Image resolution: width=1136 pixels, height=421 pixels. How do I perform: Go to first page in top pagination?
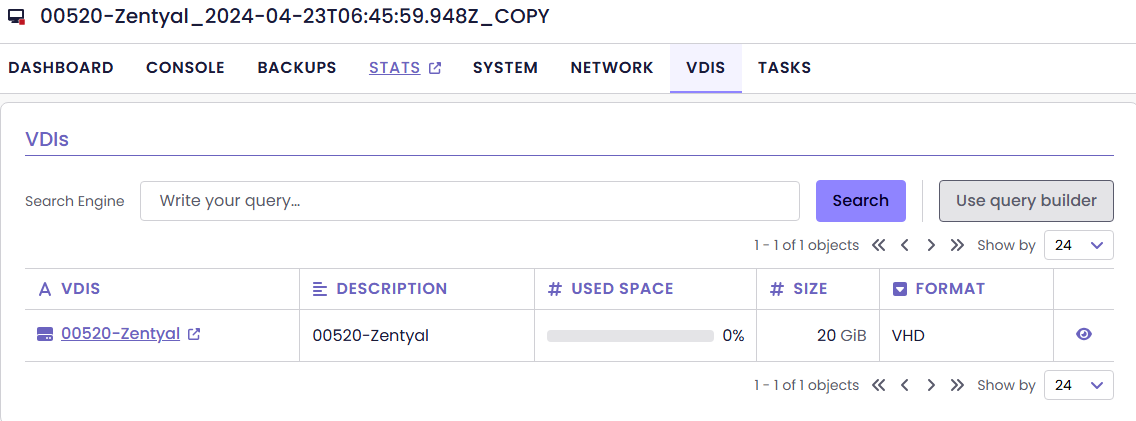click(879, 245)
